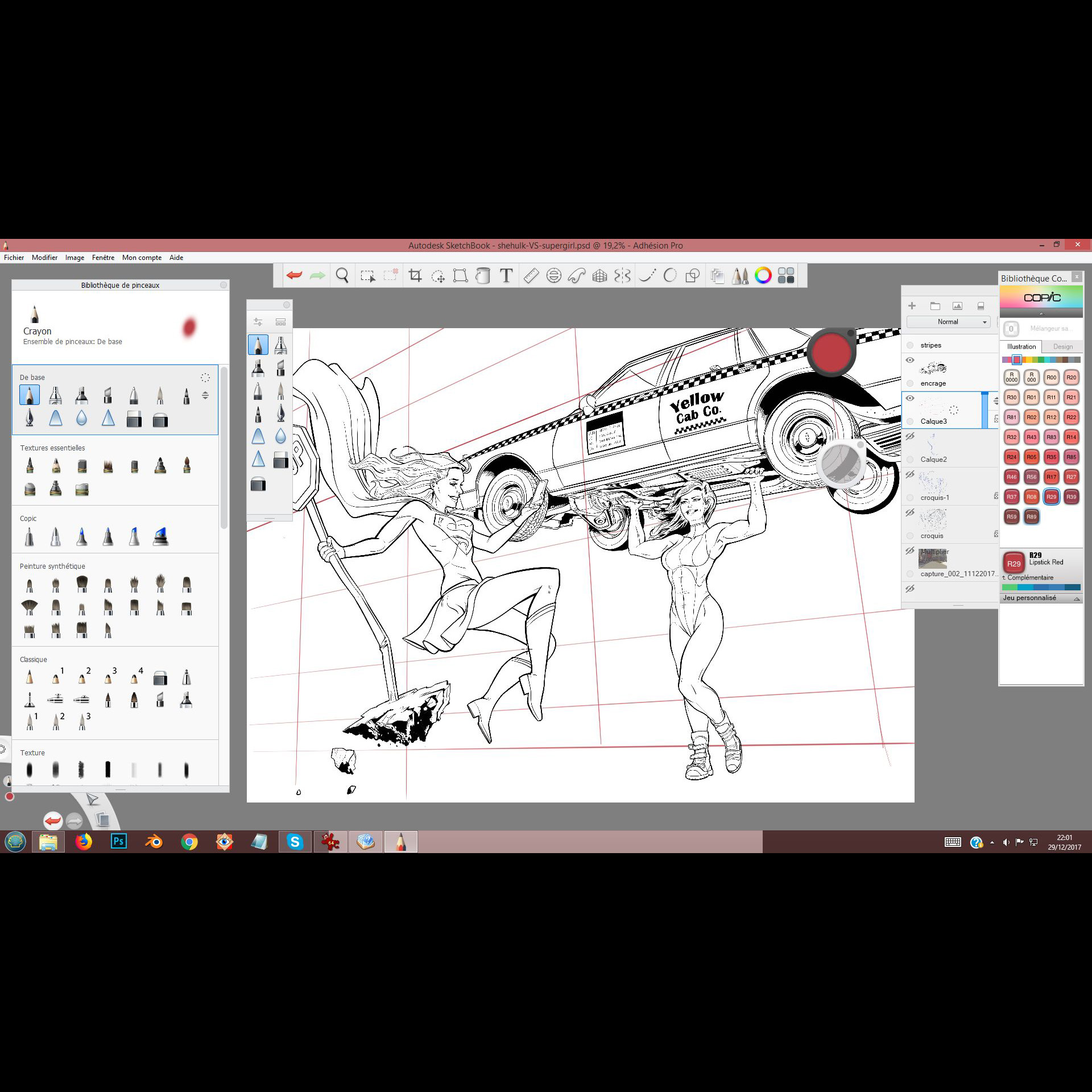This screenshot has width=1092, height=1092.
Task: Click the Illustration tab
Action: click(x=1021, y=346)
